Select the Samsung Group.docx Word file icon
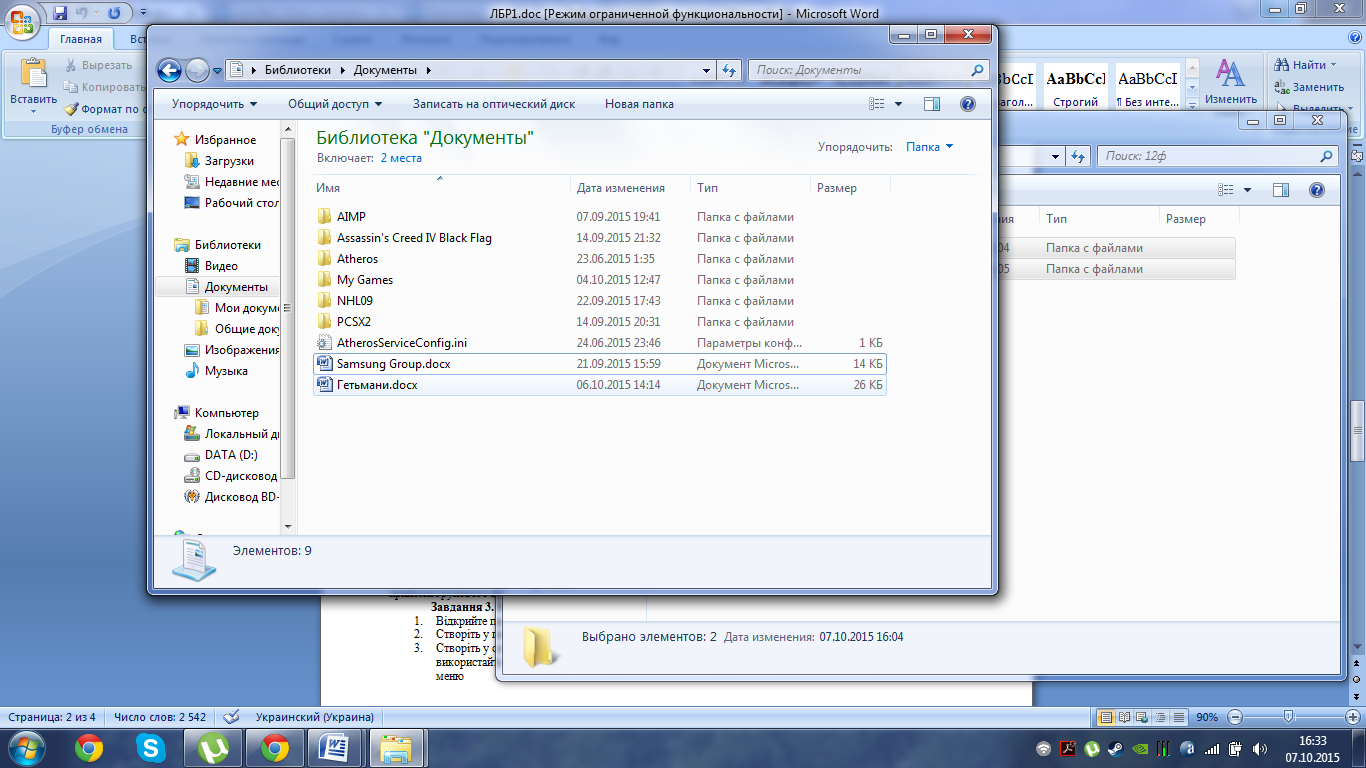The width and height of the screenshot is (1366, 768). pyautogui.click(x=324, y=364)
